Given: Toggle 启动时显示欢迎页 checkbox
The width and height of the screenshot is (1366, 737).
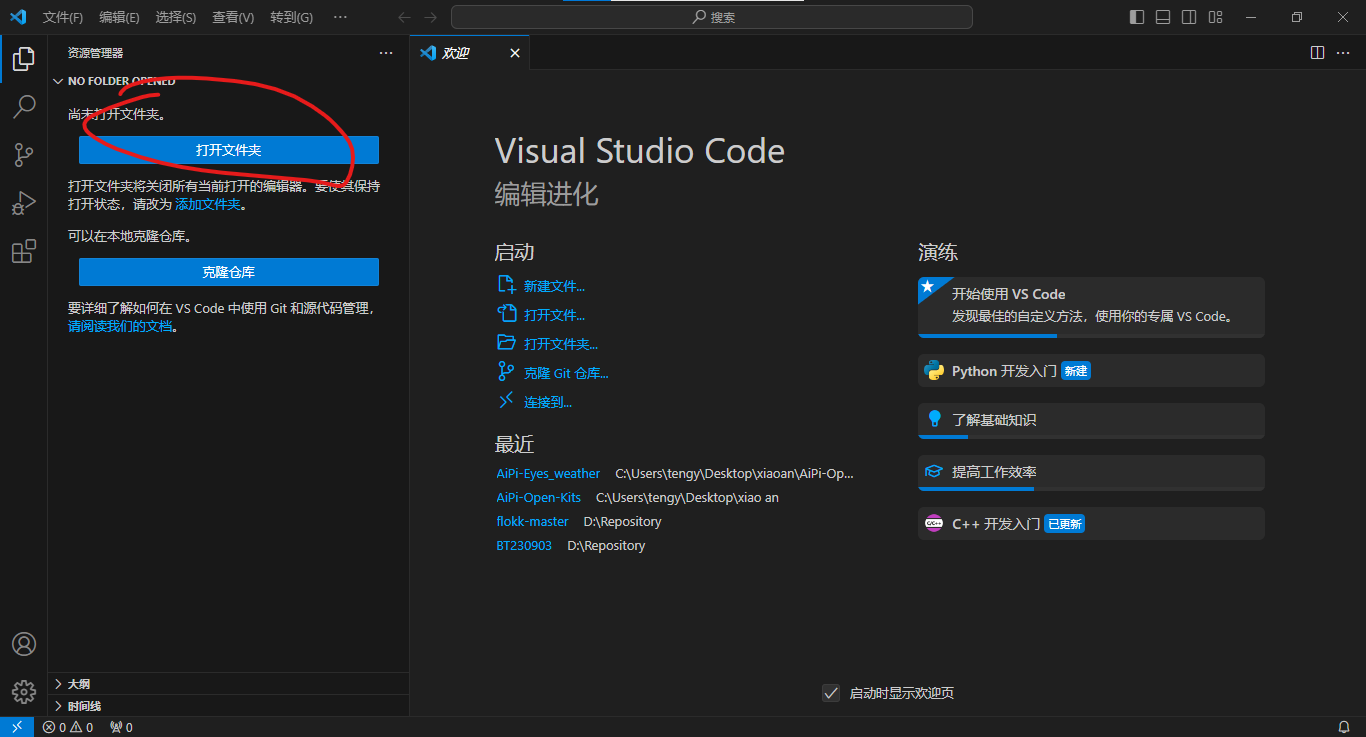Looking at the screenshot, I should click(x=830, y=693).
